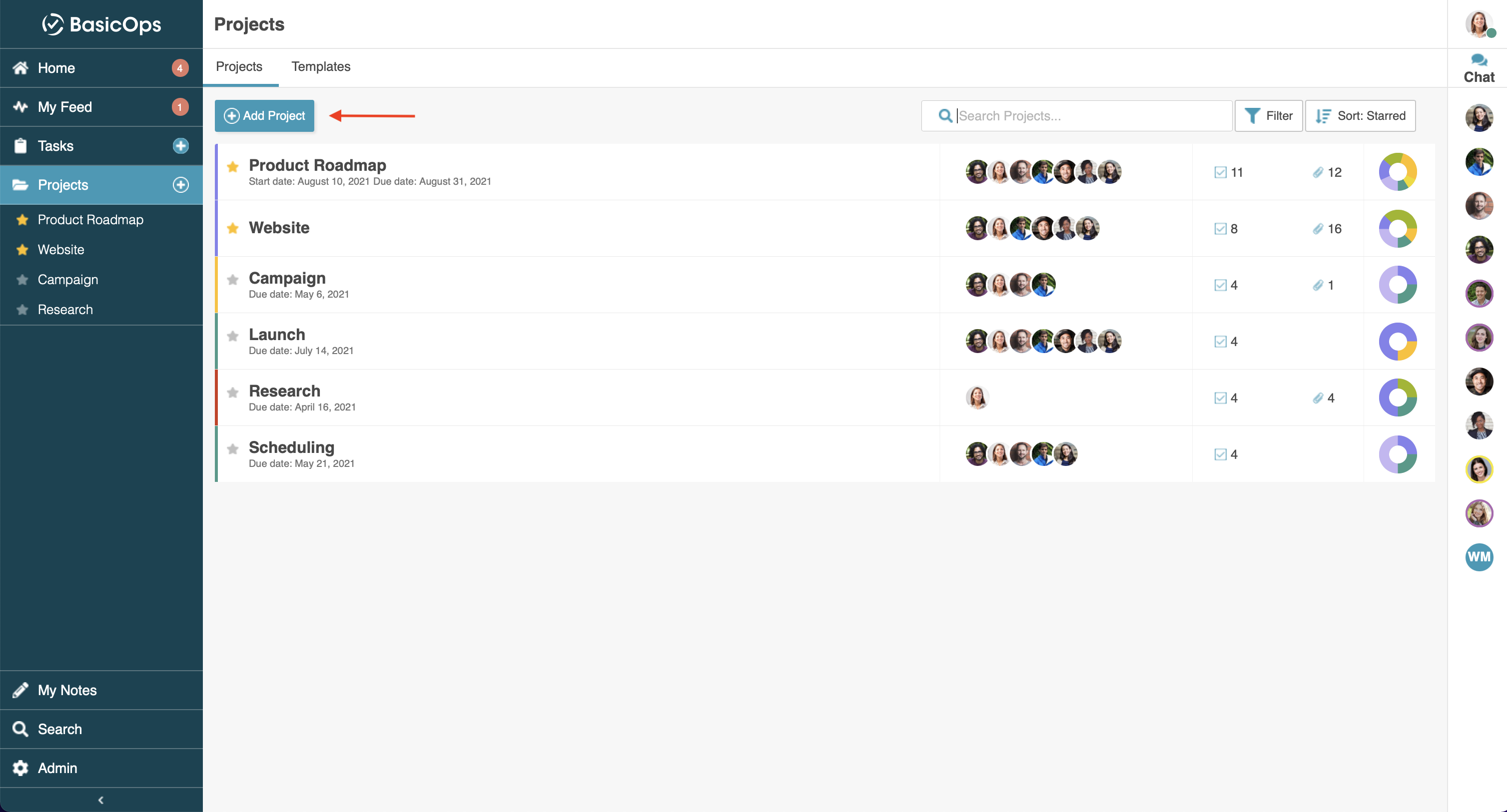Click the Research project progress donut chart

tap(1397, 398)
